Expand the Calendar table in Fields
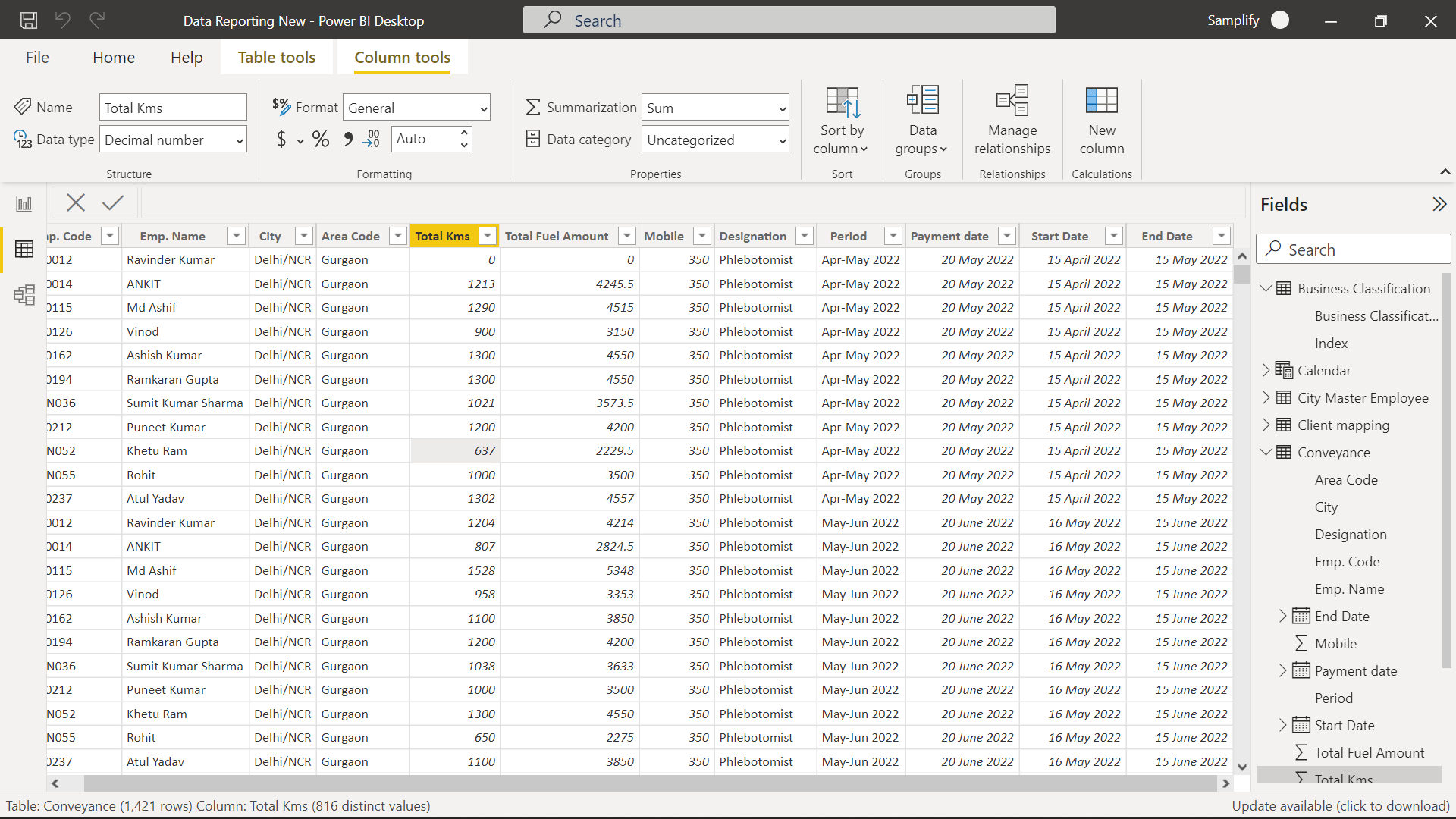The height and width of the screenshot is (819, 1456). point(1266,370)
